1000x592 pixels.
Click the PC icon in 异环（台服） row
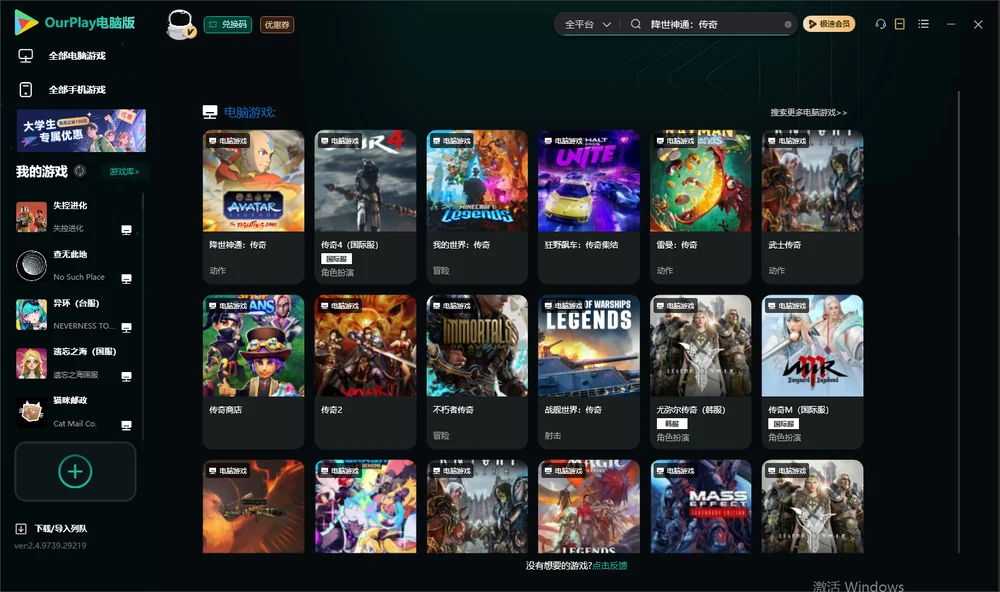point(126,327)
